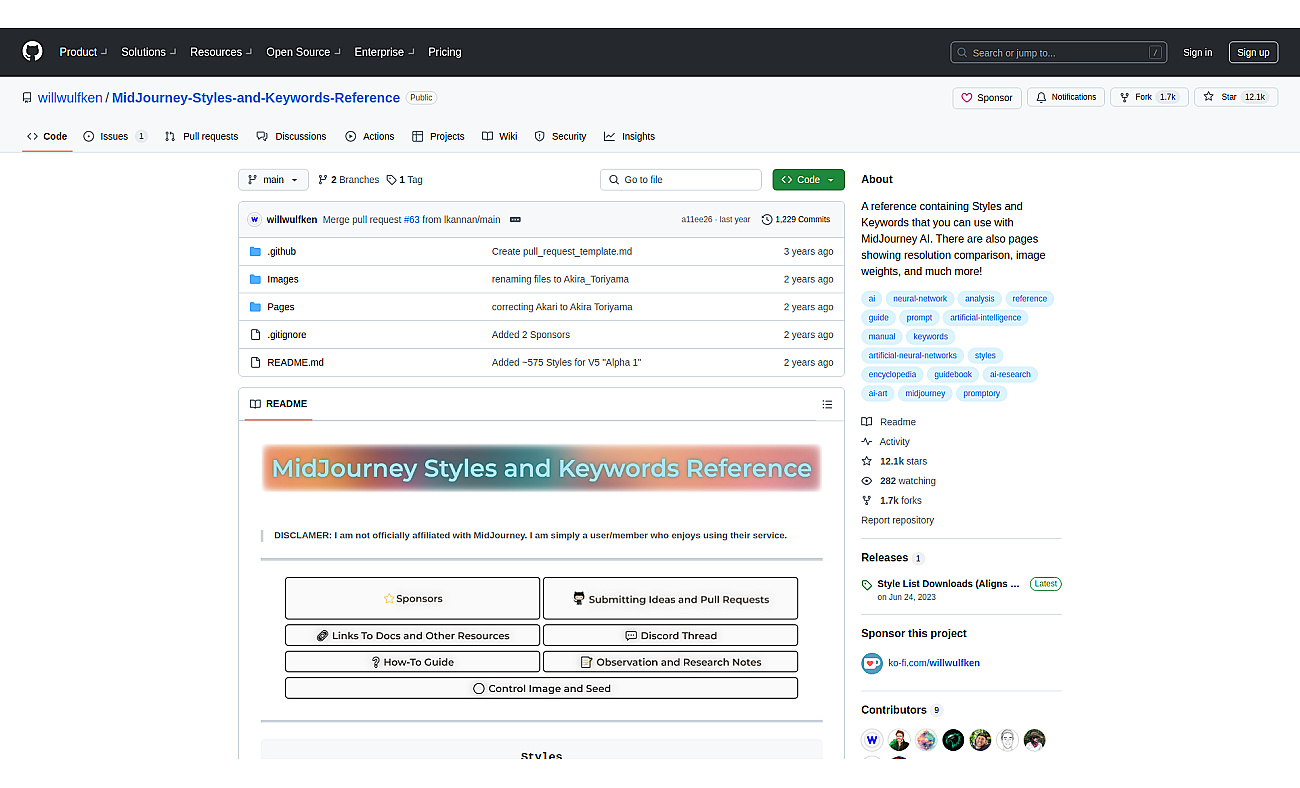Viewport: 1300px width, 788px height.
Task: Open the main branch selector
Action: [x=273, y=180]
